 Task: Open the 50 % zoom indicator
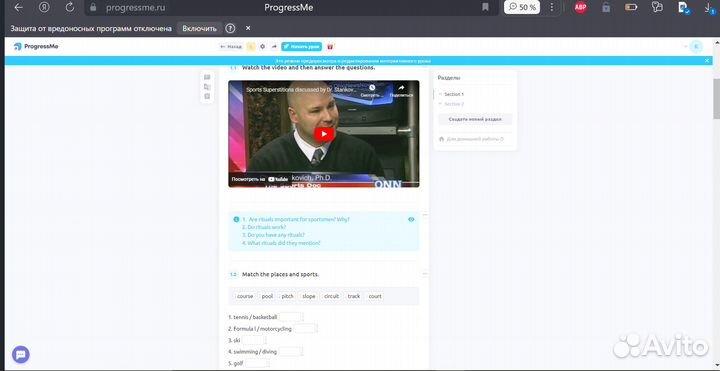click(522, 7)
